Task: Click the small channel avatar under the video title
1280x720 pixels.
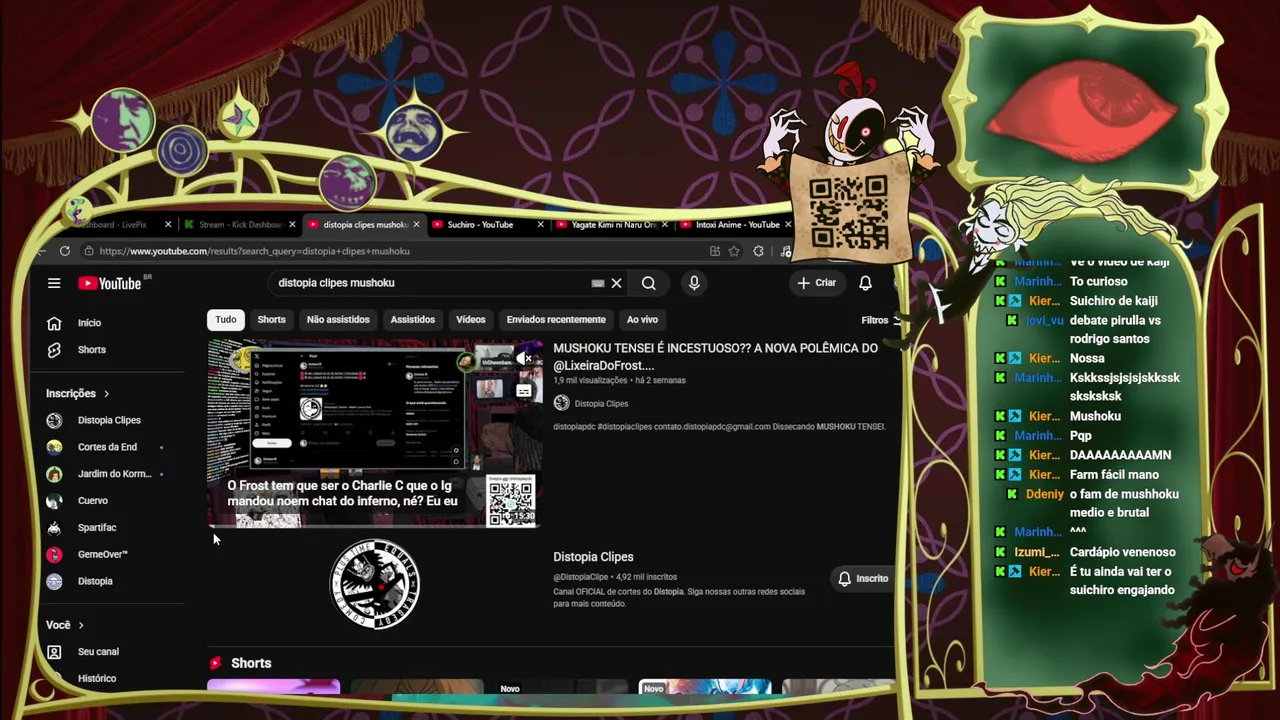Action: [561, 403]
